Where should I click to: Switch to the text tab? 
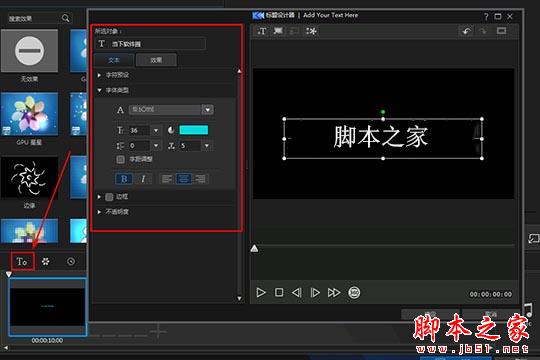114,60
